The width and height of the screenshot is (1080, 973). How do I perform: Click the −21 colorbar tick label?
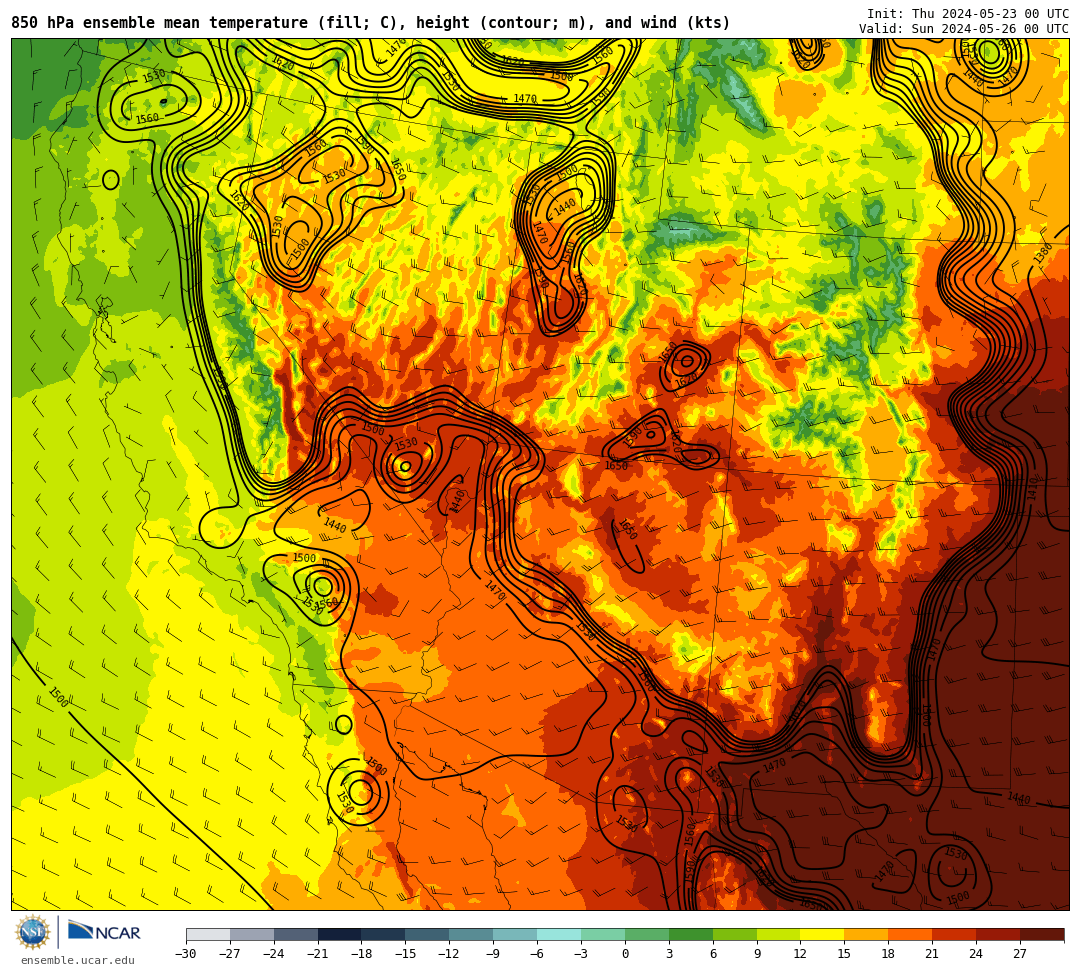pyautogui.click(x=318, y=954)
